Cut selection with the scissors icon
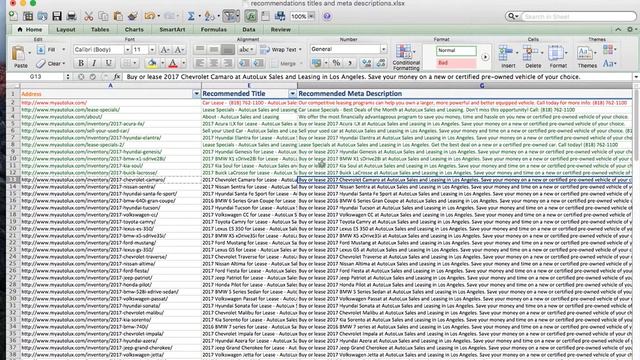Screen dimensions: 640x360 89,16
